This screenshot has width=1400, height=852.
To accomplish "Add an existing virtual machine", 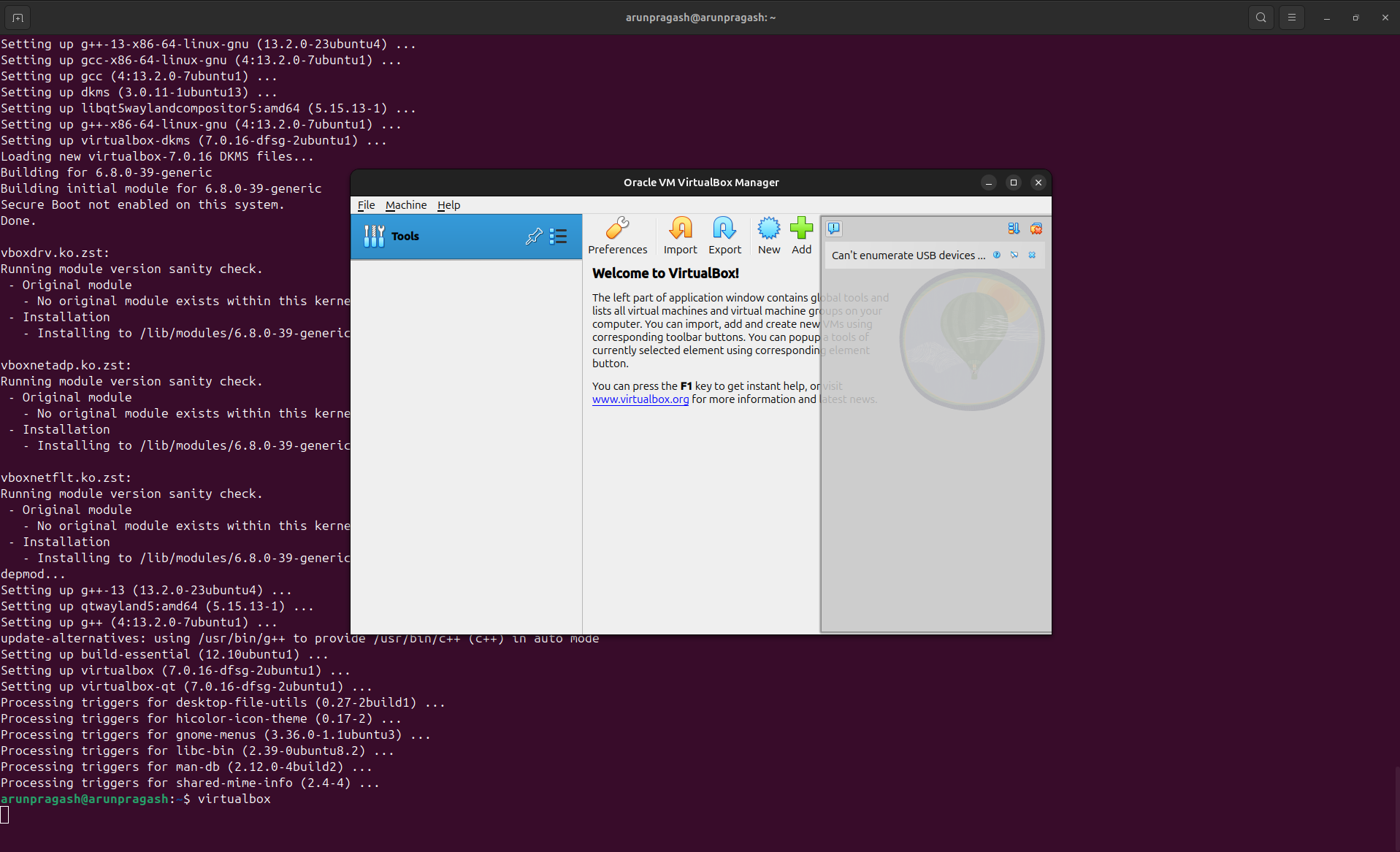I will 801,236.
